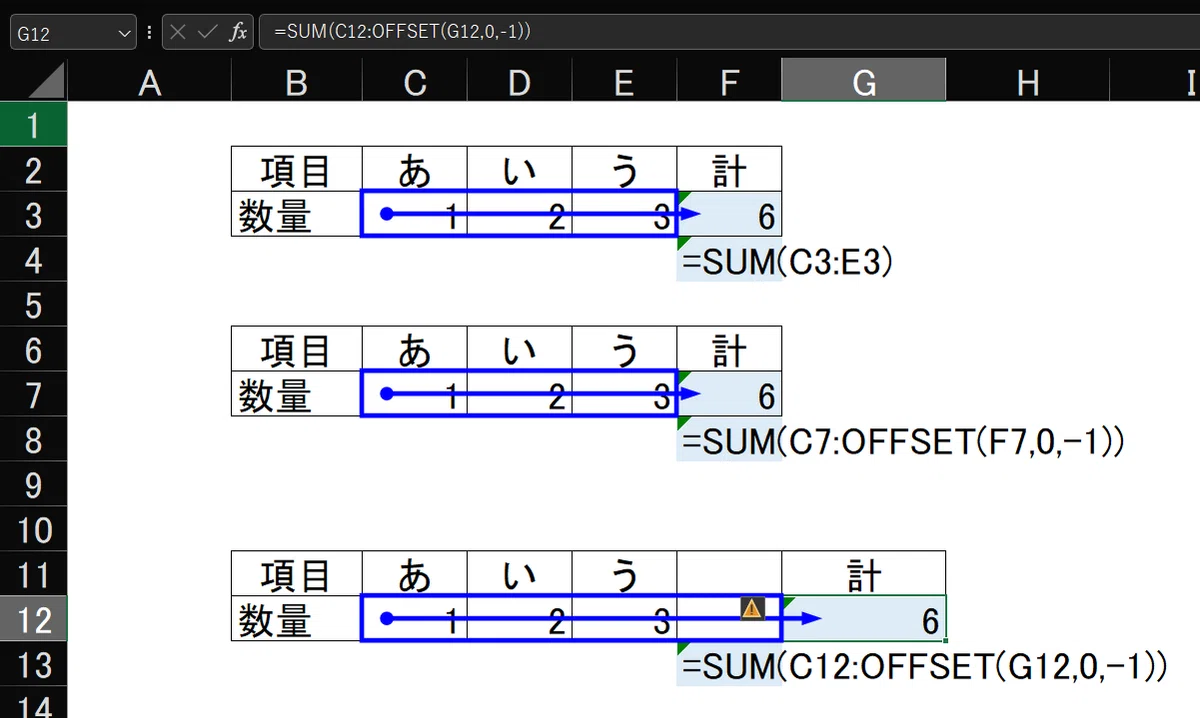Viewport: 1200px width, 718px height.
Task: Select column F header
Action: pyautogui.click(x=729, y=82)
